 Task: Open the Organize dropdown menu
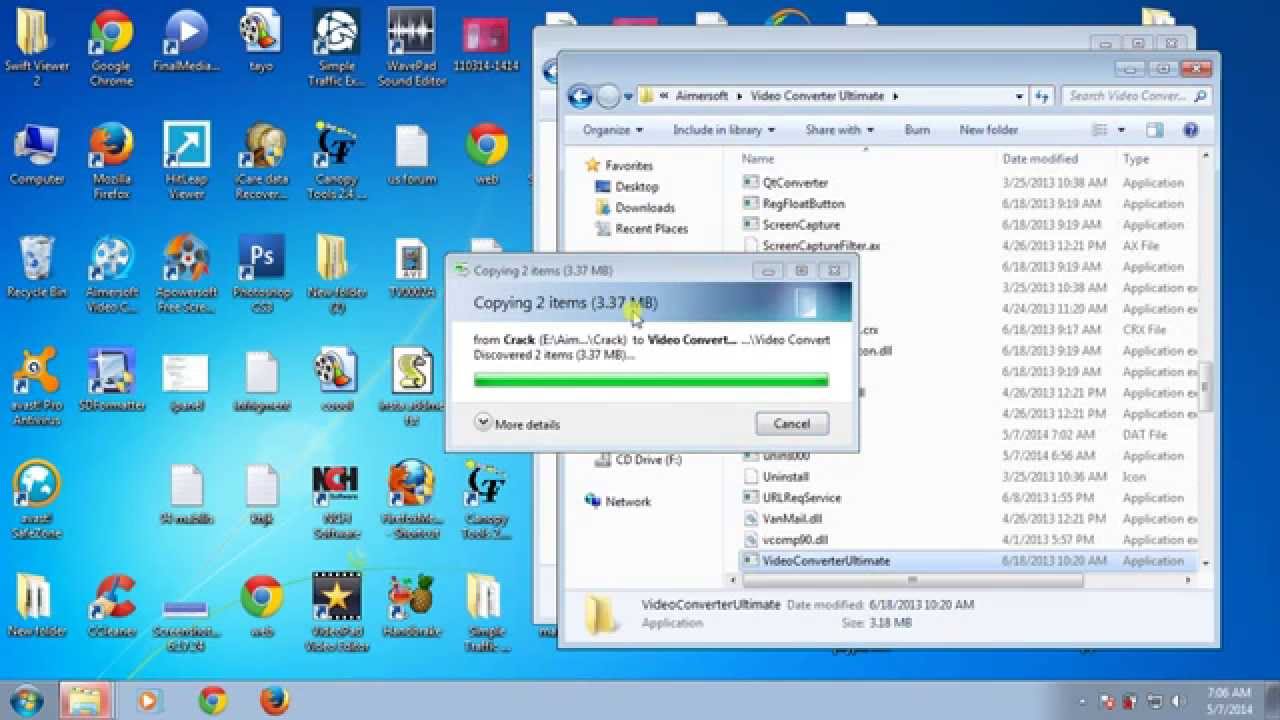[613, 130]
